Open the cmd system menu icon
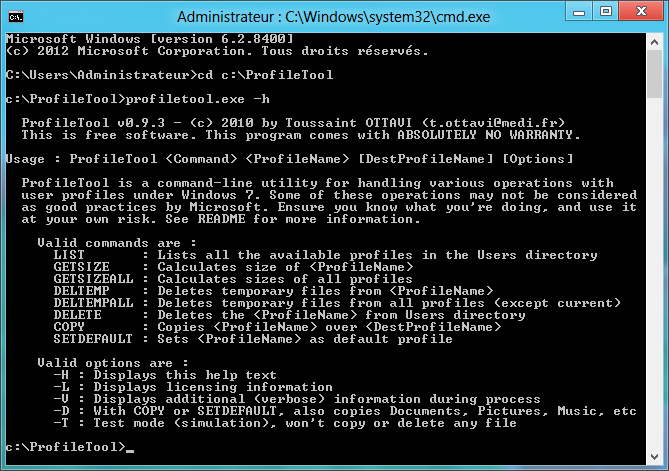Image resolution: width=669 pixels, height=471 pixels. (x=16, y=17)
